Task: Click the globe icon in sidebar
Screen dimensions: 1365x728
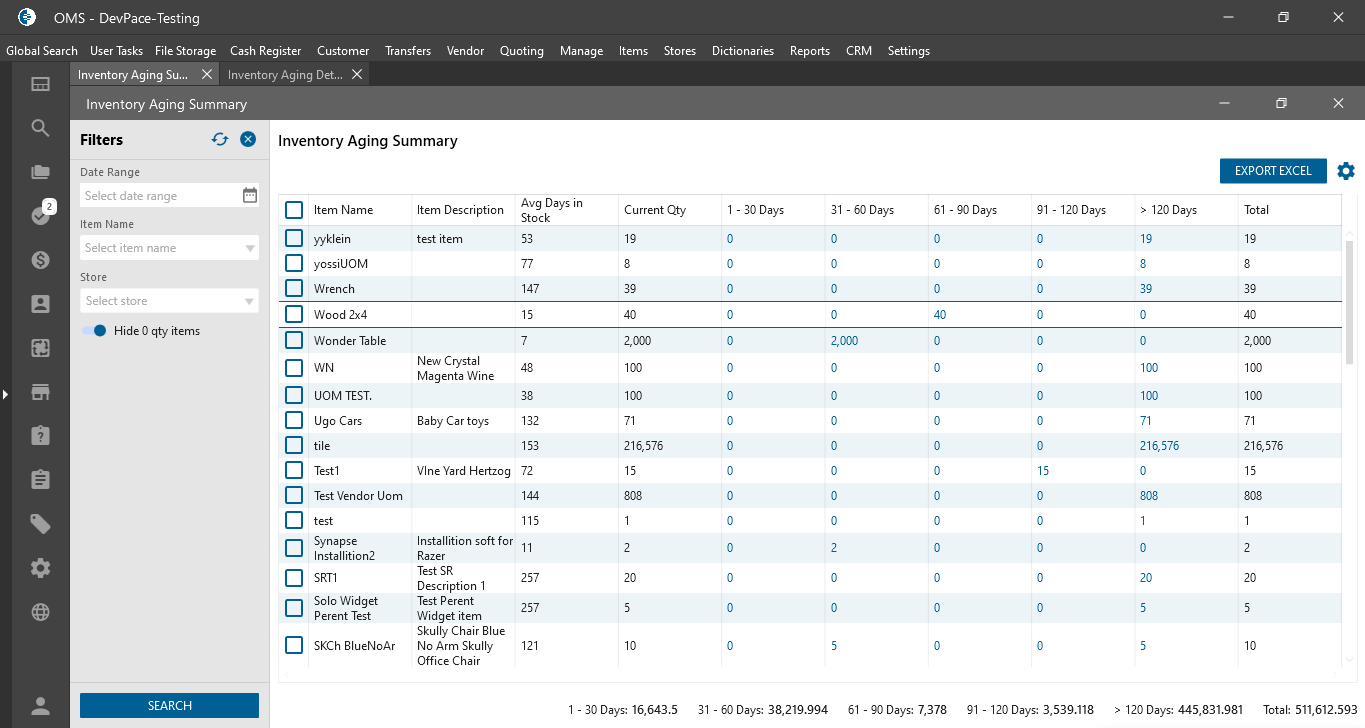Action: point(40,612)
